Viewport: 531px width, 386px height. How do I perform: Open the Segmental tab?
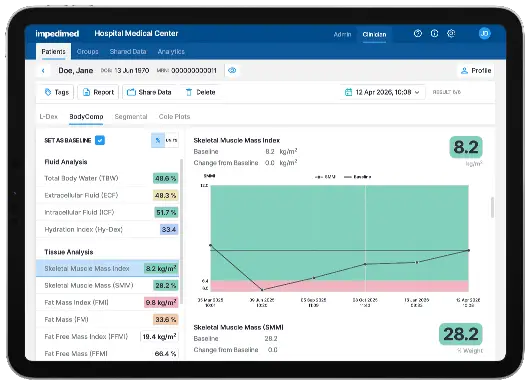131,116
